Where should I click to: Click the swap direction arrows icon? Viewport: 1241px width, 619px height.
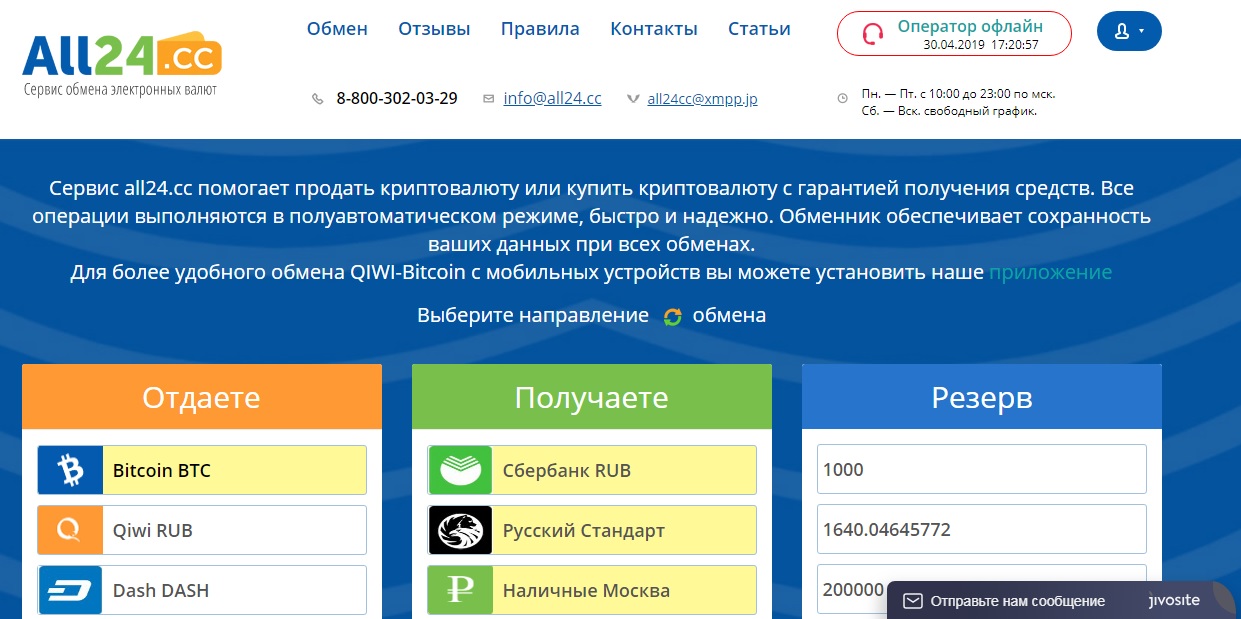point(672,316)
